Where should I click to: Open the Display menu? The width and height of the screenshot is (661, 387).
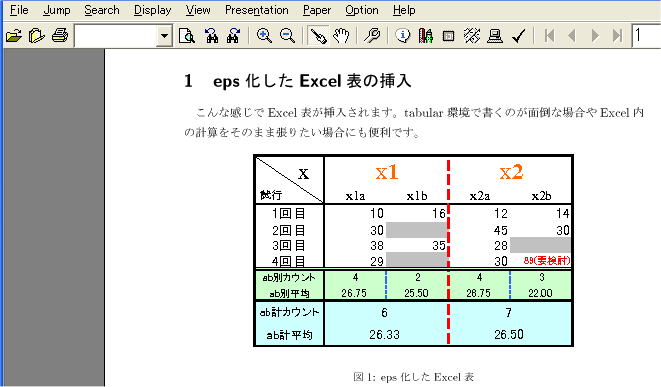point(152,10)
